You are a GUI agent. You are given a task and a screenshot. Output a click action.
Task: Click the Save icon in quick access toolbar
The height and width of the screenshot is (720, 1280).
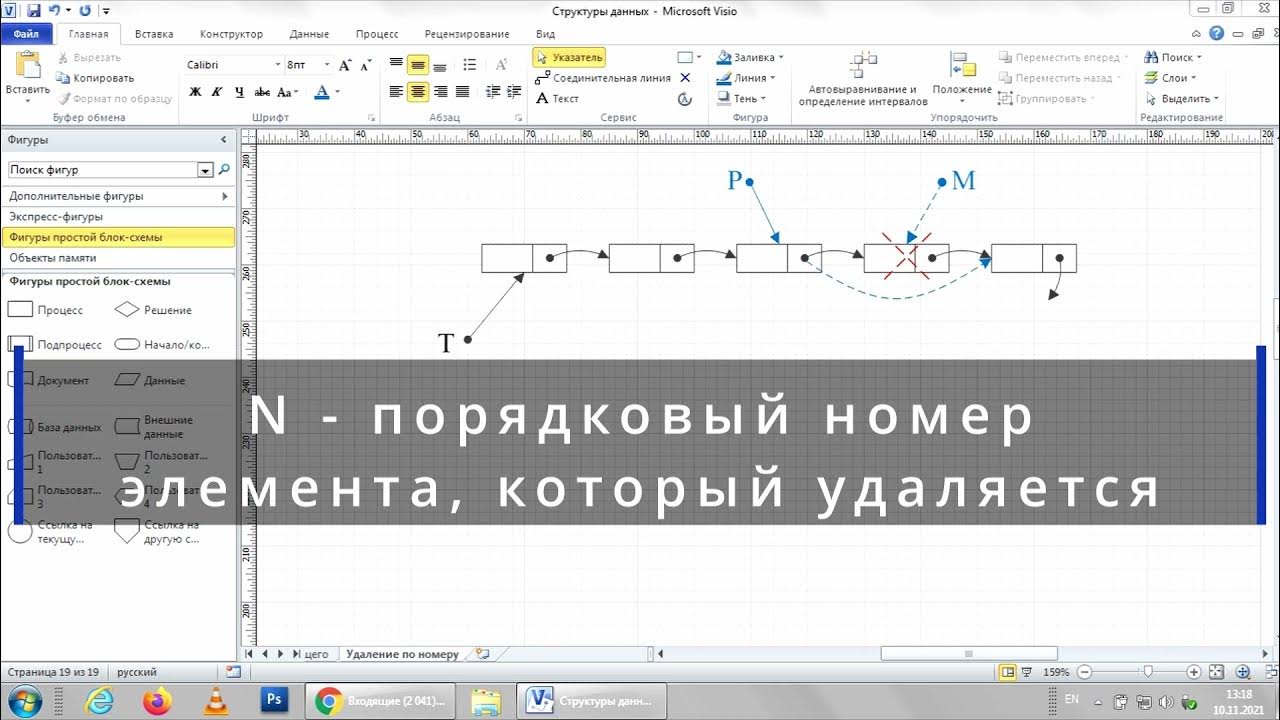34,10
